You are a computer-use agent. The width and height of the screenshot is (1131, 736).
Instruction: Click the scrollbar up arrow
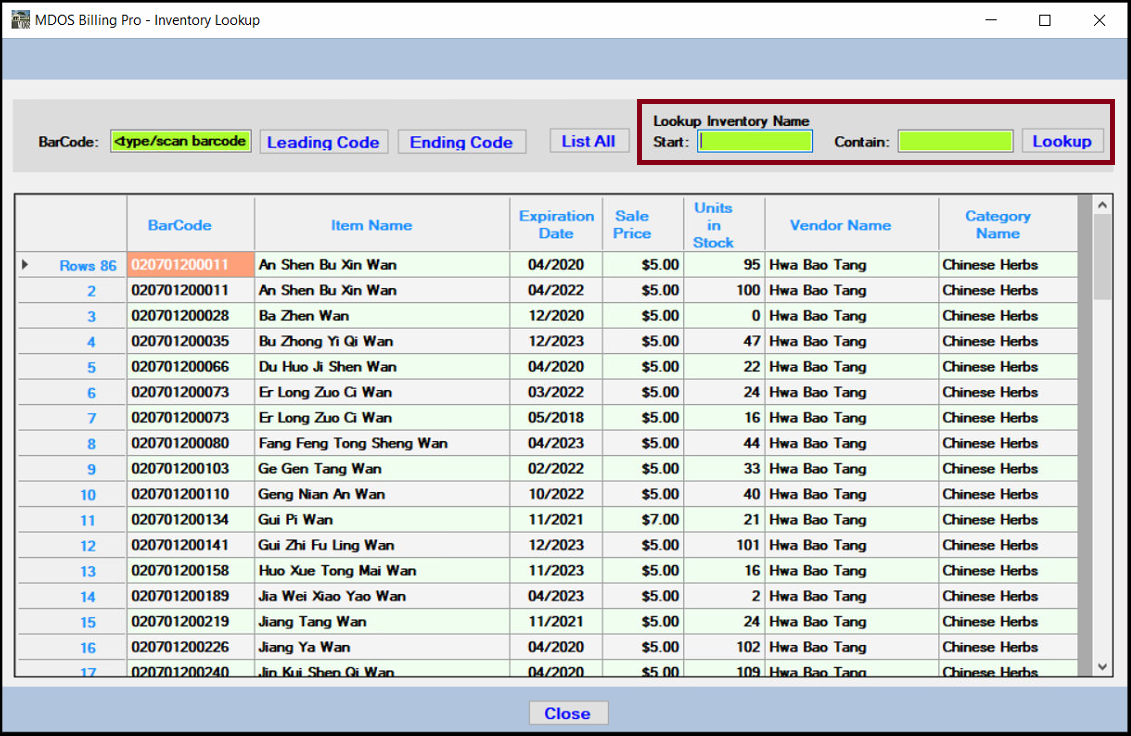(1102, 202)
